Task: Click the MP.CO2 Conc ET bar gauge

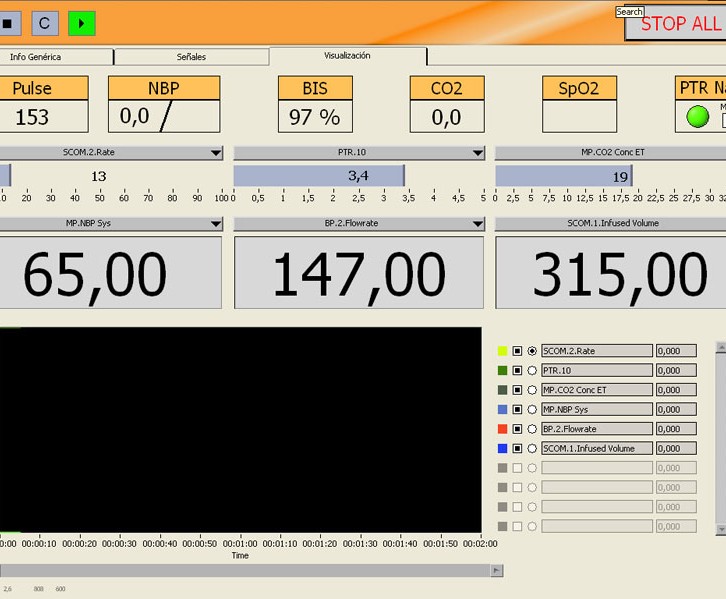Action: pyautogui.click(x=611, y=176)
